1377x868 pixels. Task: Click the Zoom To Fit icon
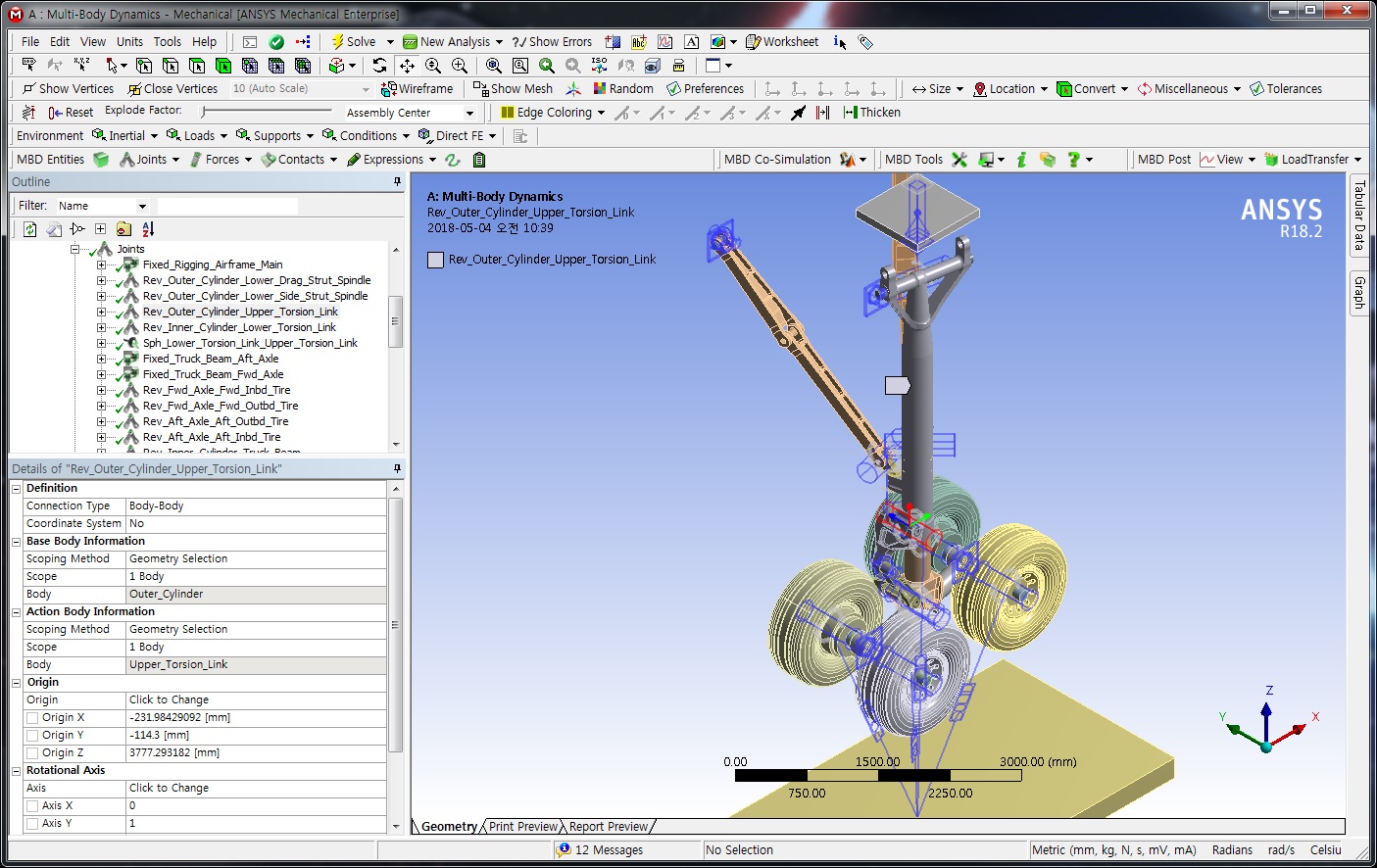coord(494,66)
